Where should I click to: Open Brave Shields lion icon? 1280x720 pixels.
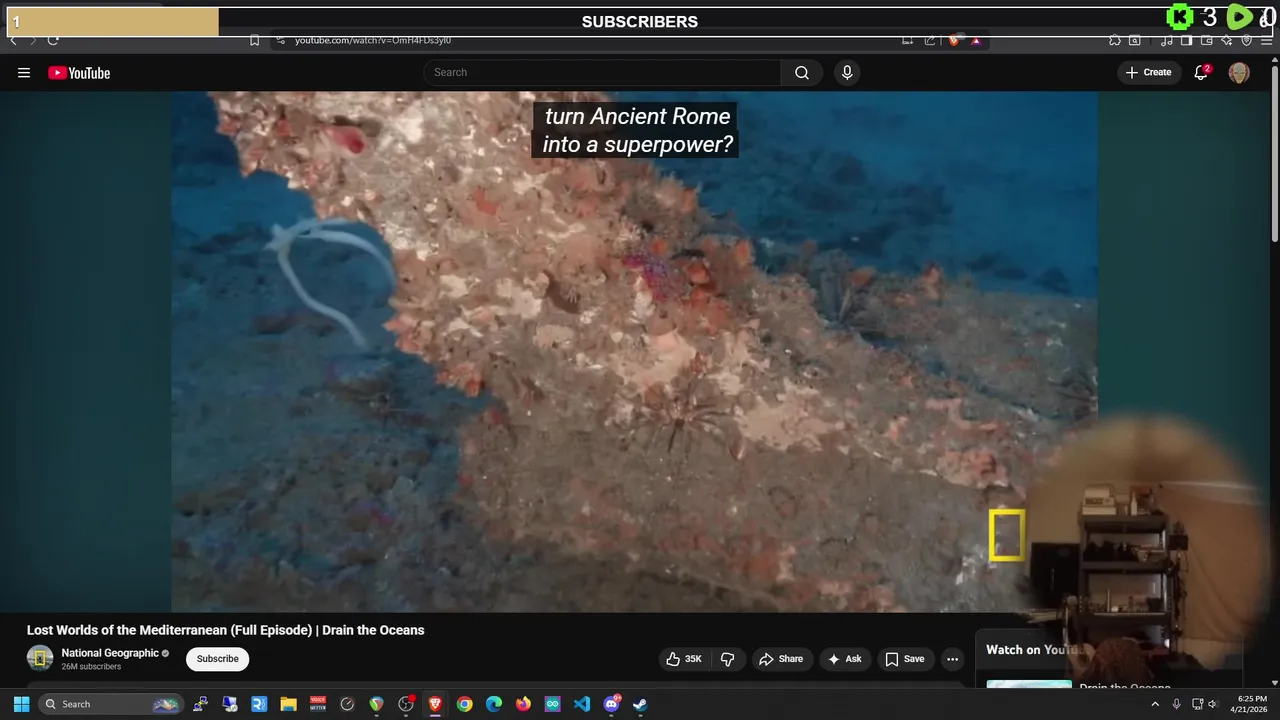[954, 40]
